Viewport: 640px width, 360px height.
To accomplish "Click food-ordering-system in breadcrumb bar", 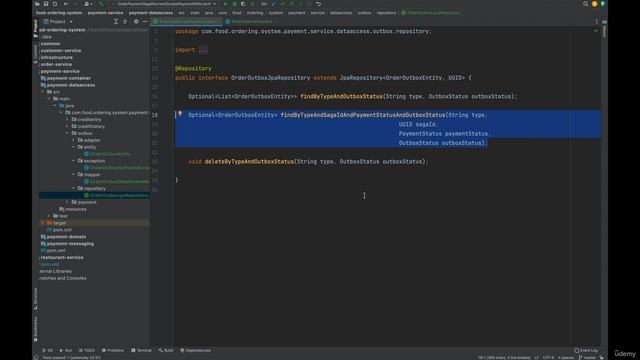I will coord(59,13).
